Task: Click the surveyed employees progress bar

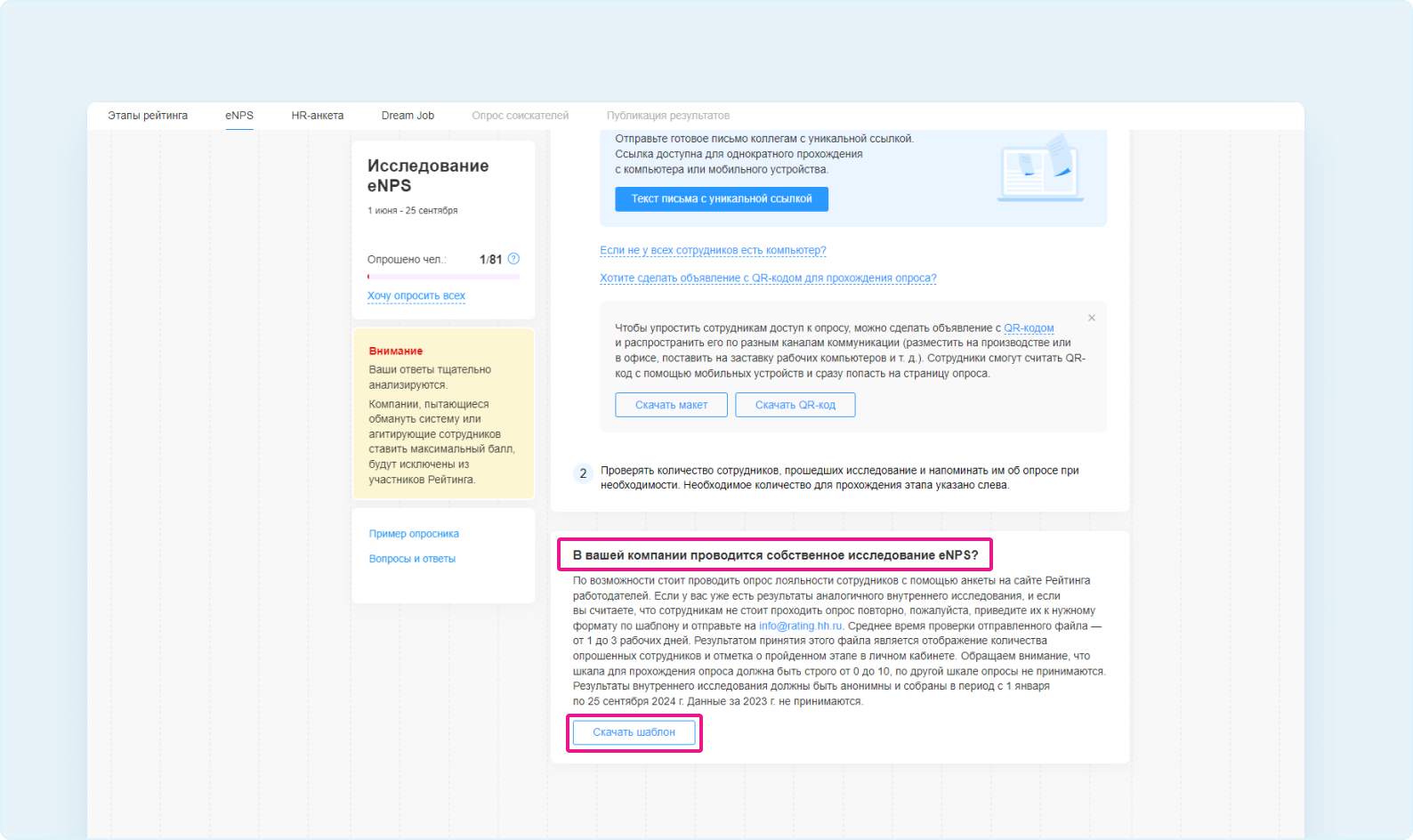Action: (x=443, y=277)
